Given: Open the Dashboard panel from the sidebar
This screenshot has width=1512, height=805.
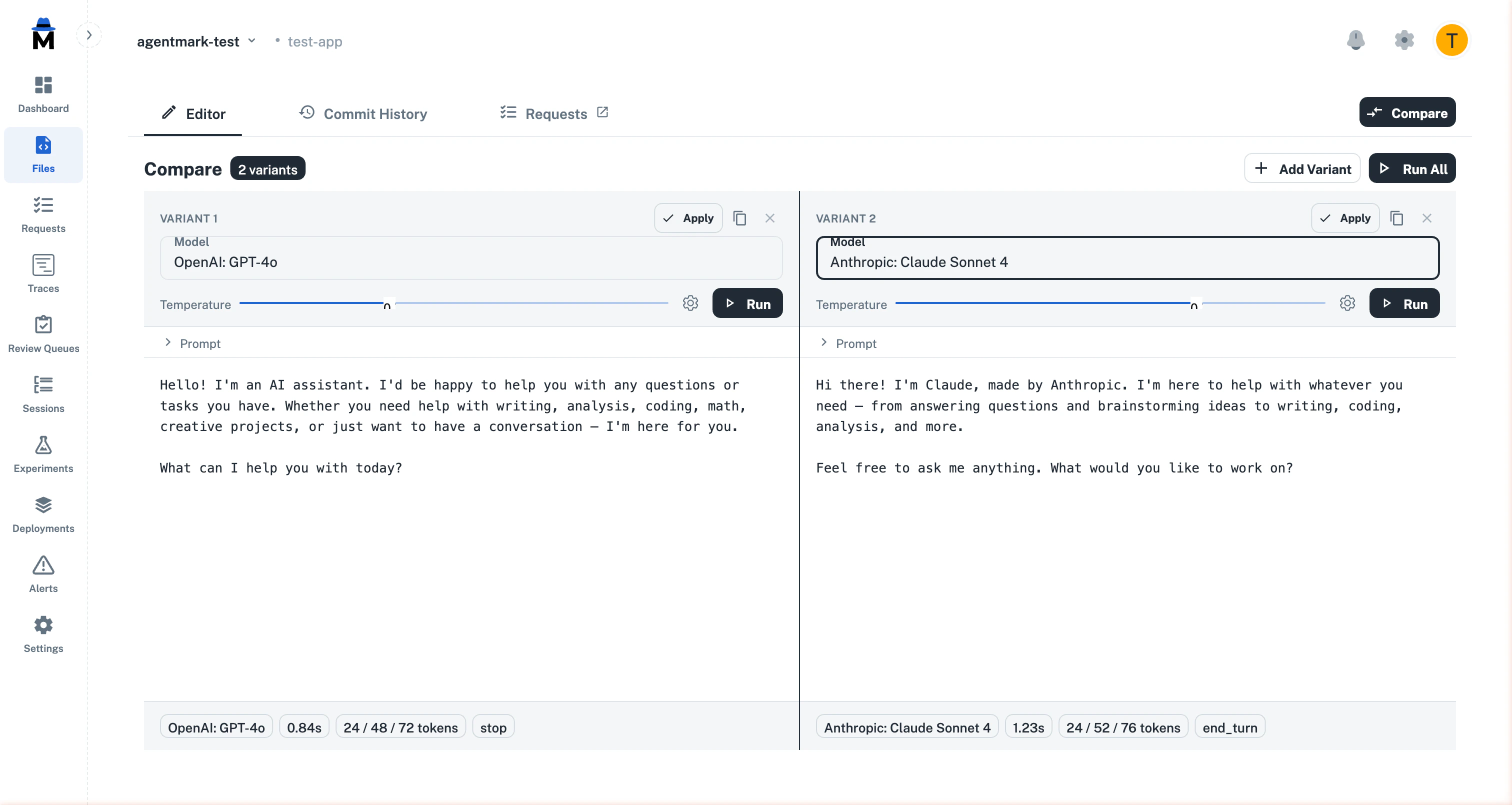Looking at the screenshot, I should tap(43, 94).
